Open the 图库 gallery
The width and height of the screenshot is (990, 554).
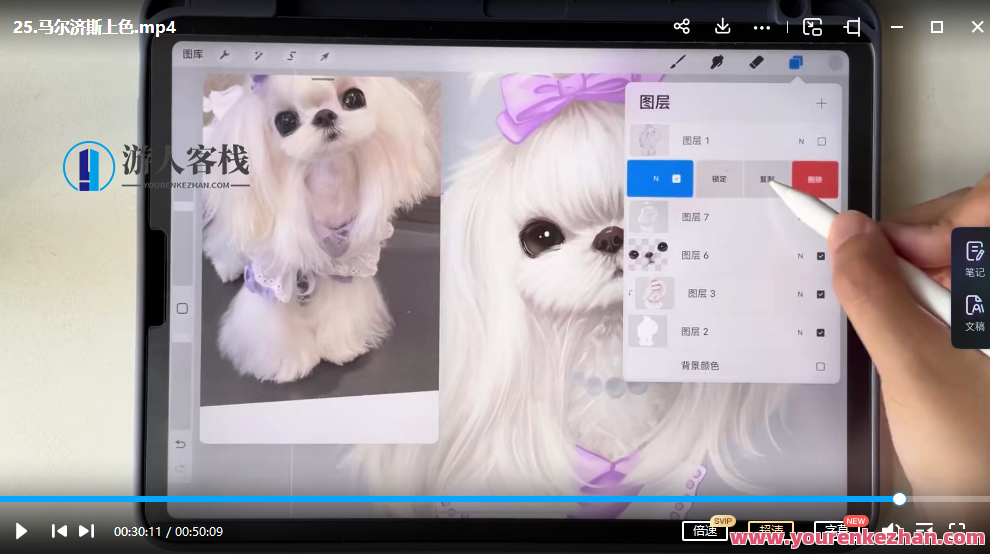coord(193,54)
